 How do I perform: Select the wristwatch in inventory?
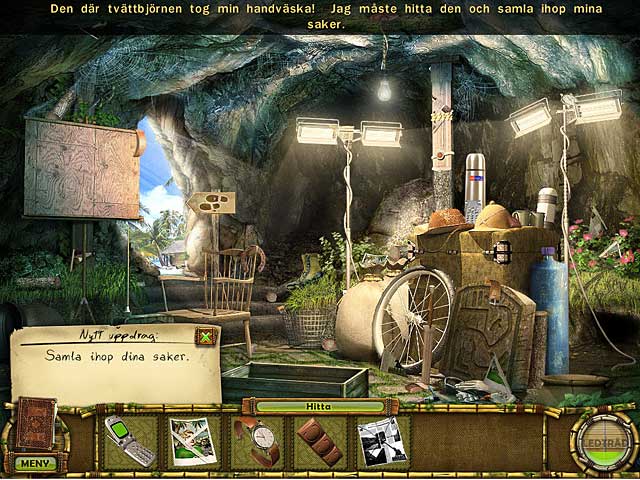coord(257,441)
